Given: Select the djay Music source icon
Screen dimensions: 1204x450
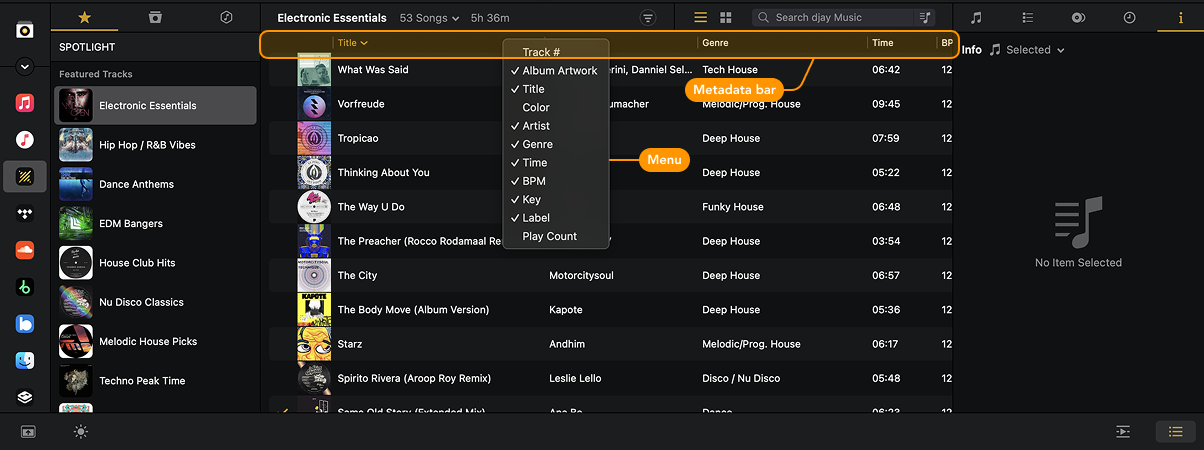Looking at the screenshot, I should tap(25, 176).
